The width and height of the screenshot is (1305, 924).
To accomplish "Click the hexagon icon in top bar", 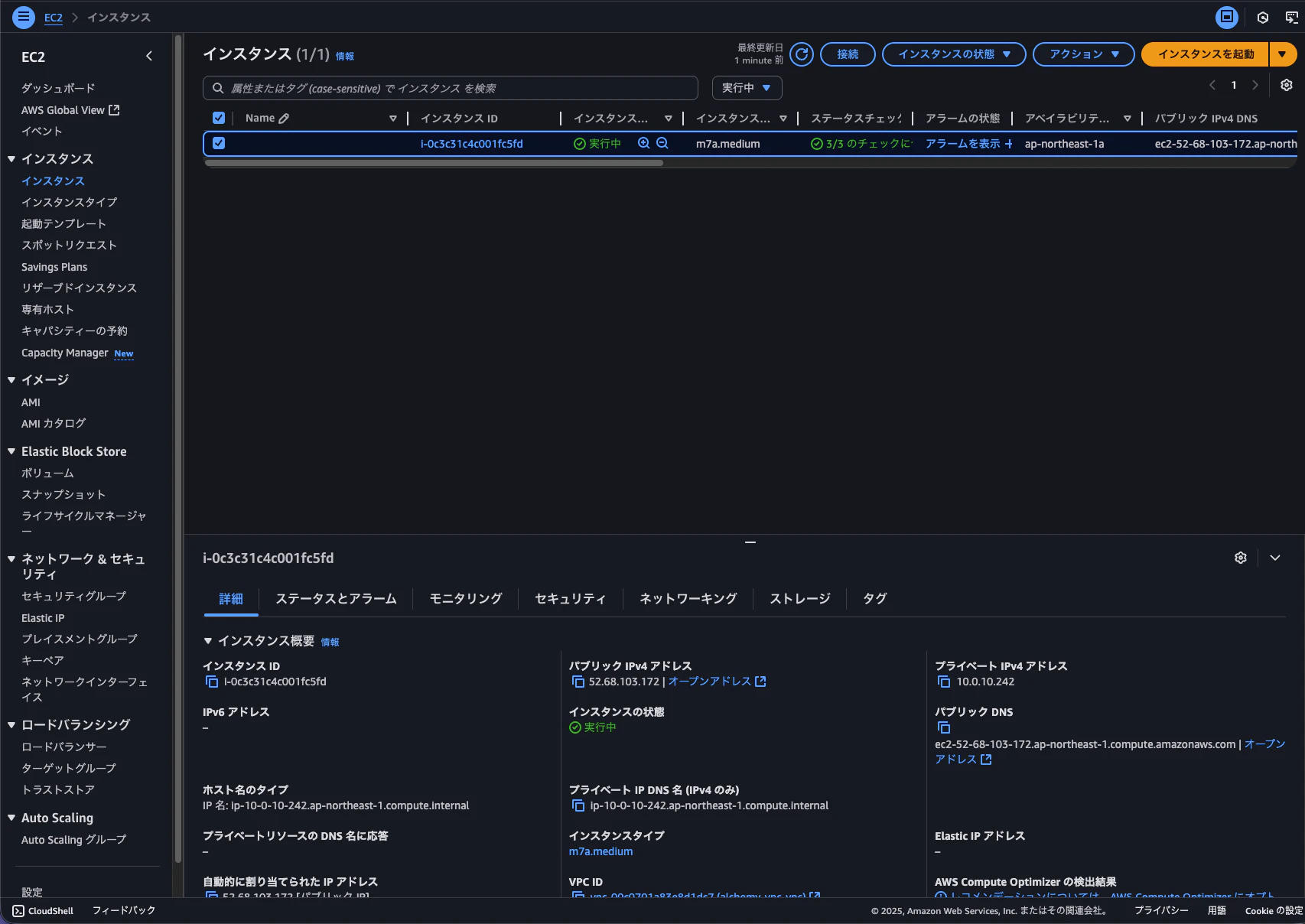I will 1263,17.
